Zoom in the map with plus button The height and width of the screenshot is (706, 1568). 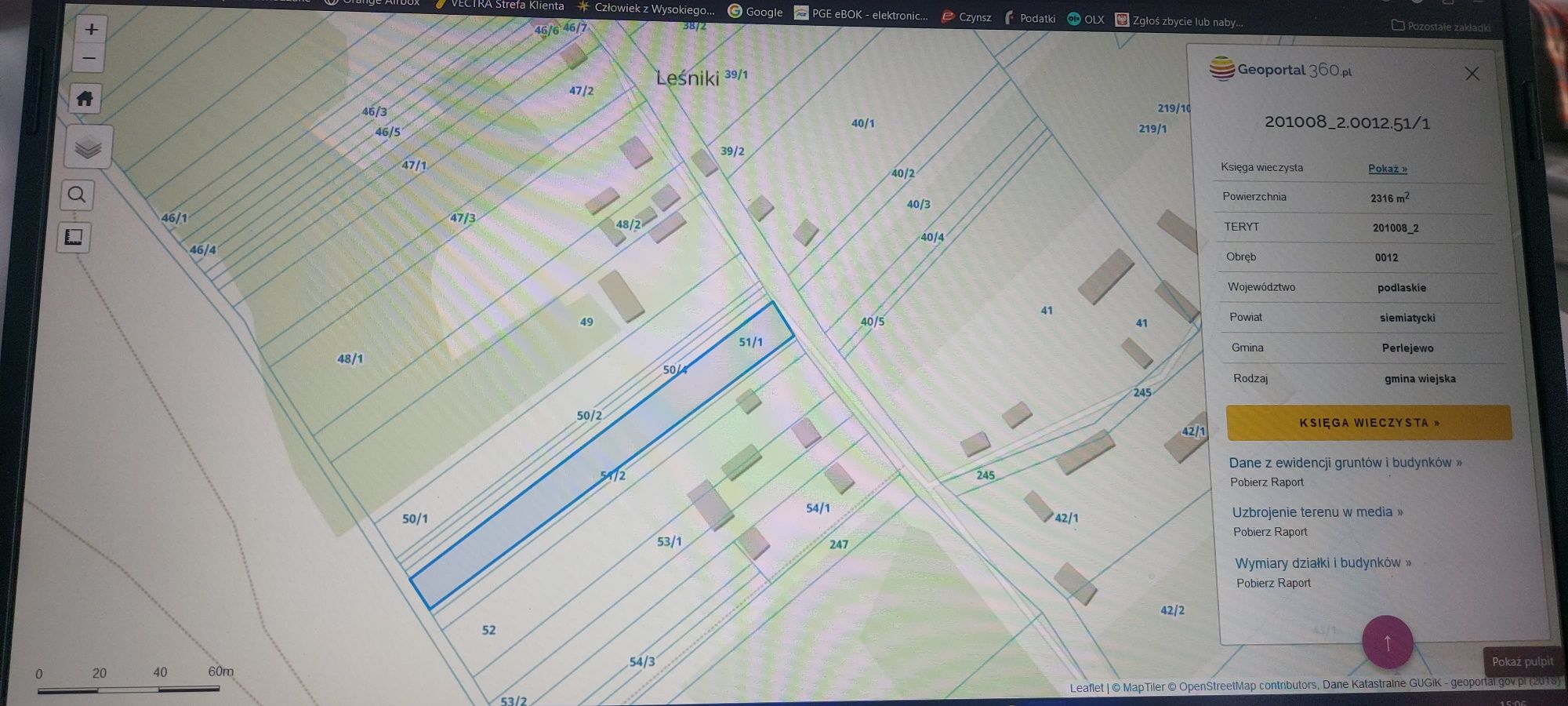point(91,30)
